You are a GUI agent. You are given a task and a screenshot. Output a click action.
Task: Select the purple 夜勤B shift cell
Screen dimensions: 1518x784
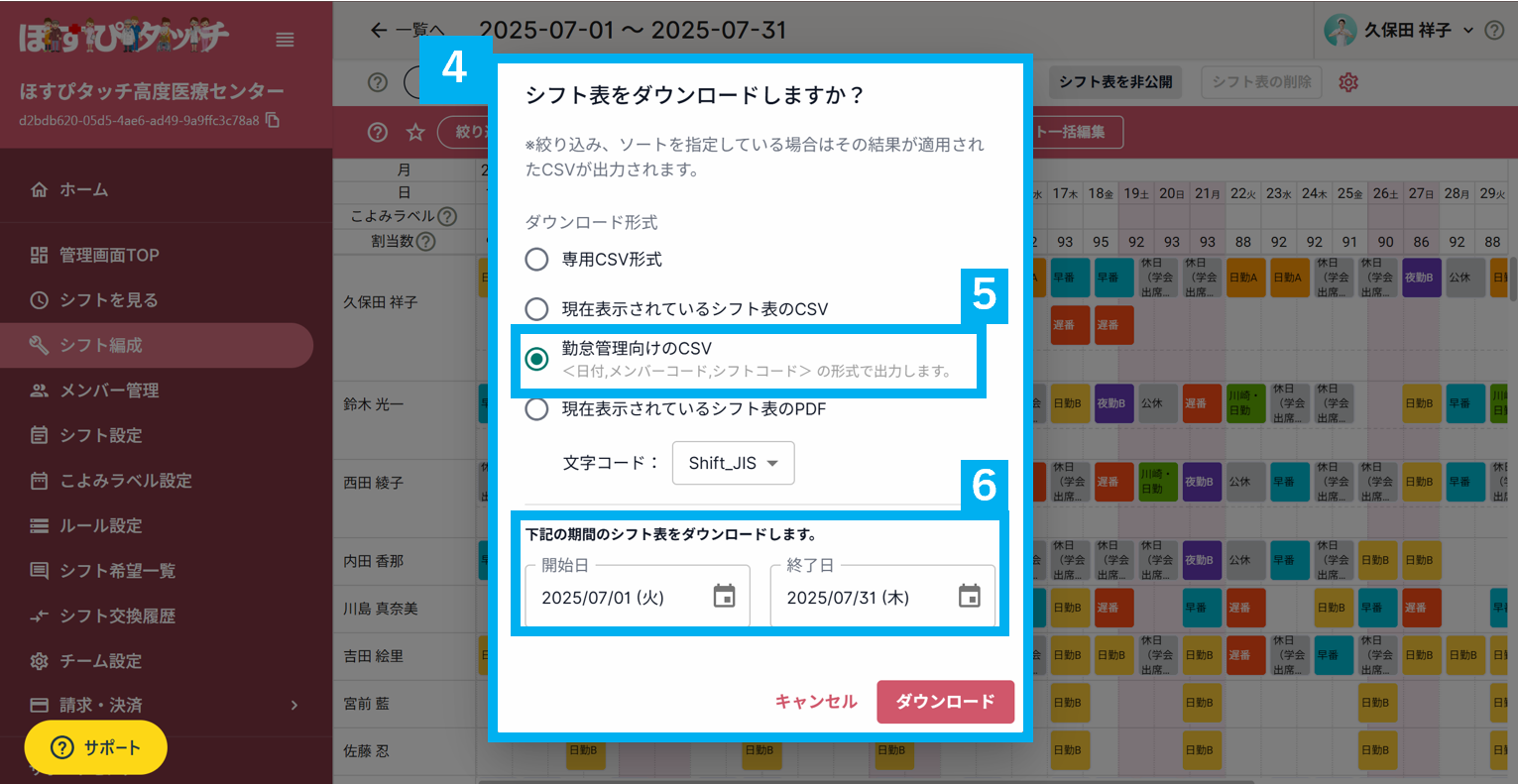1113,403
